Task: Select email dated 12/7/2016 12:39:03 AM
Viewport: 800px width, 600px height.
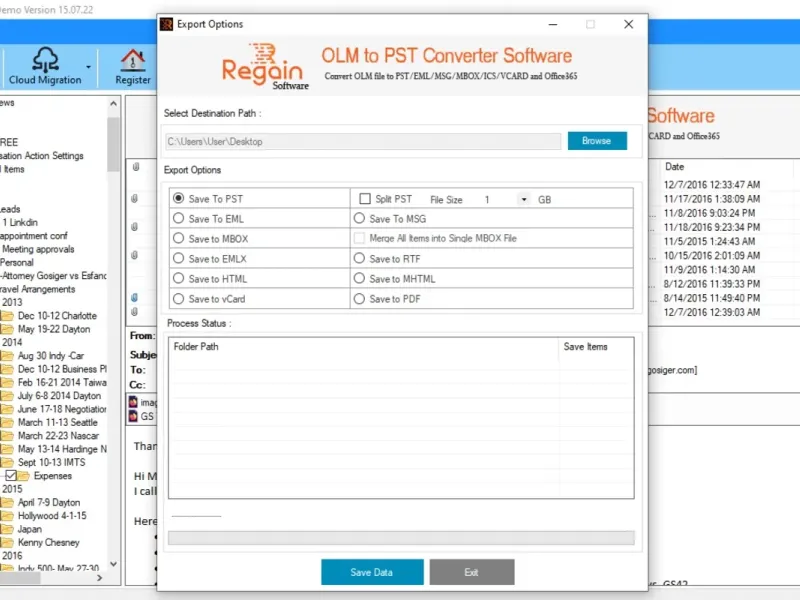Action: [x=711, y=312]
